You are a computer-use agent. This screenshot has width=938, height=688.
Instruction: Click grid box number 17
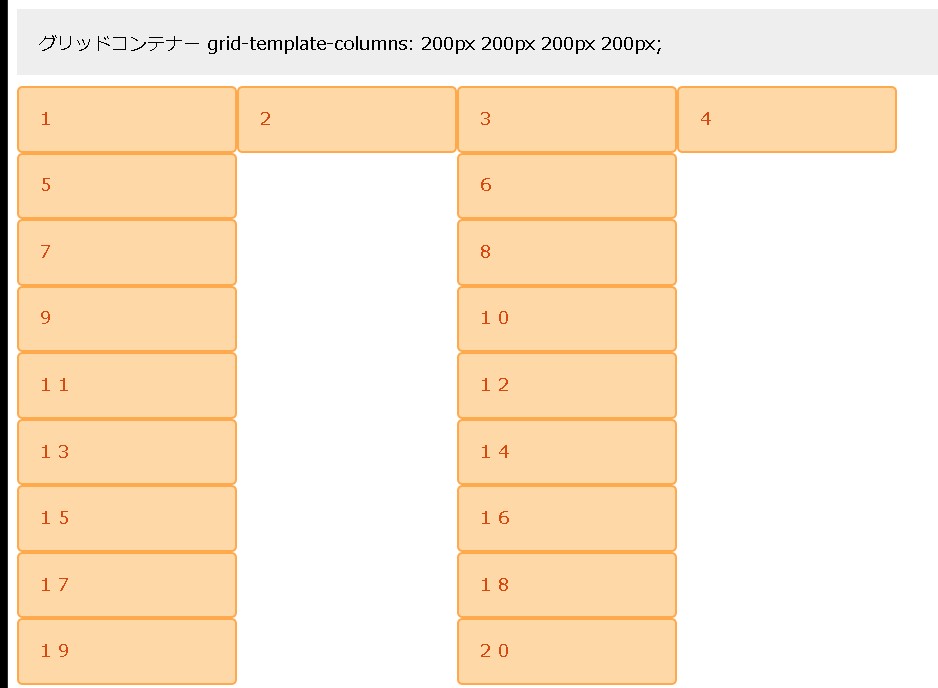click(x=127, y=585)
